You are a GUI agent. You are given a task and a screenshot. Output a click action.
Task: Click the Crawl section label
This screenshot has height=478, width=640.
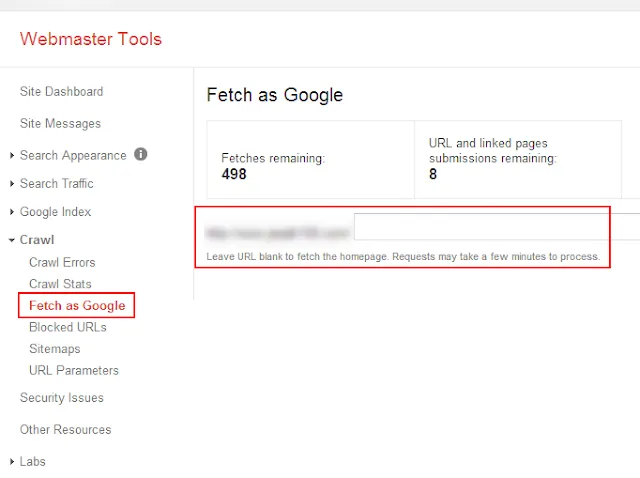(x=37, y=240)
